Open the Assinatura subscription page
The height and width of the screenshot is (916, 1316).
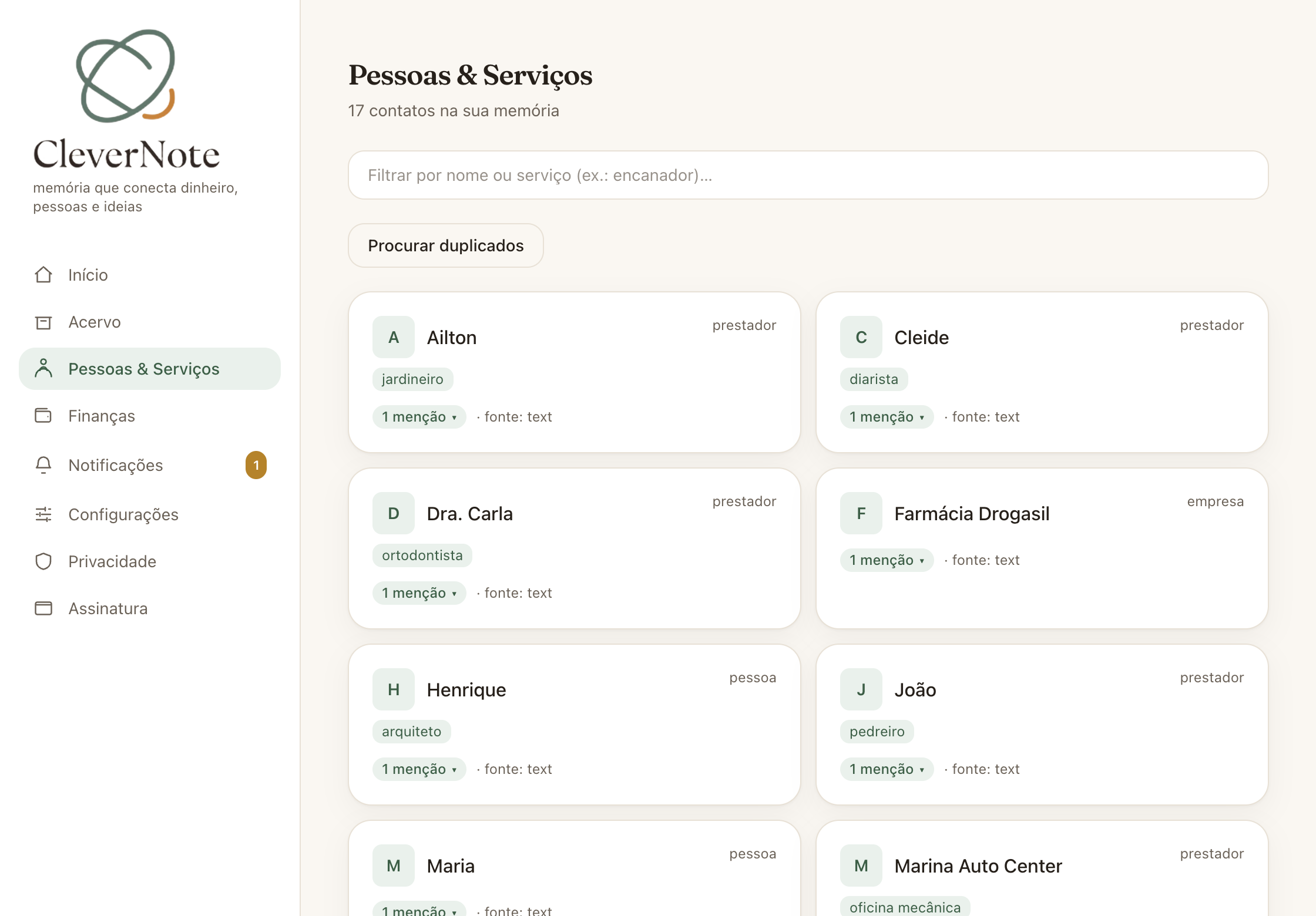pos(150,608)
